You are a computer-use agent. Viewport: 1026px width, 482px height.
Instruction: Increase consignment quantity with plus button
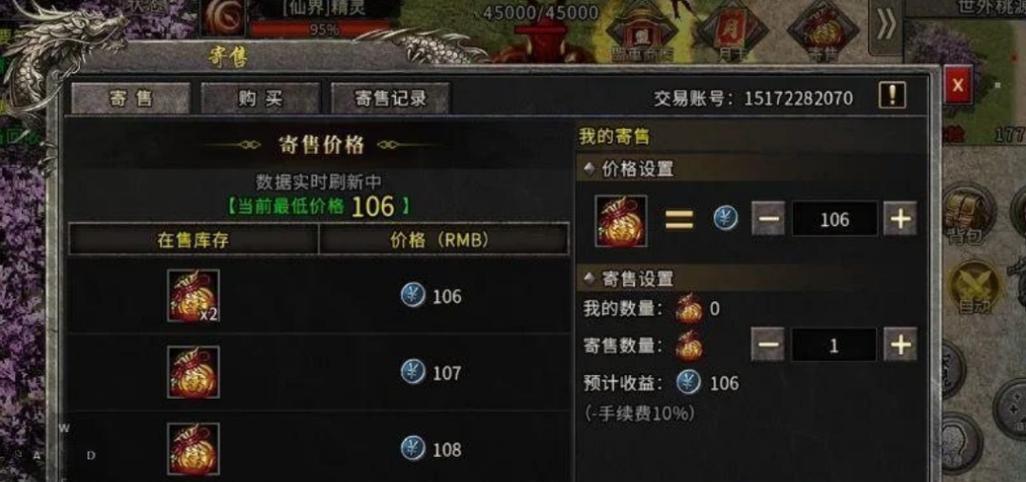pyautogui.click(x=900, y=345)
